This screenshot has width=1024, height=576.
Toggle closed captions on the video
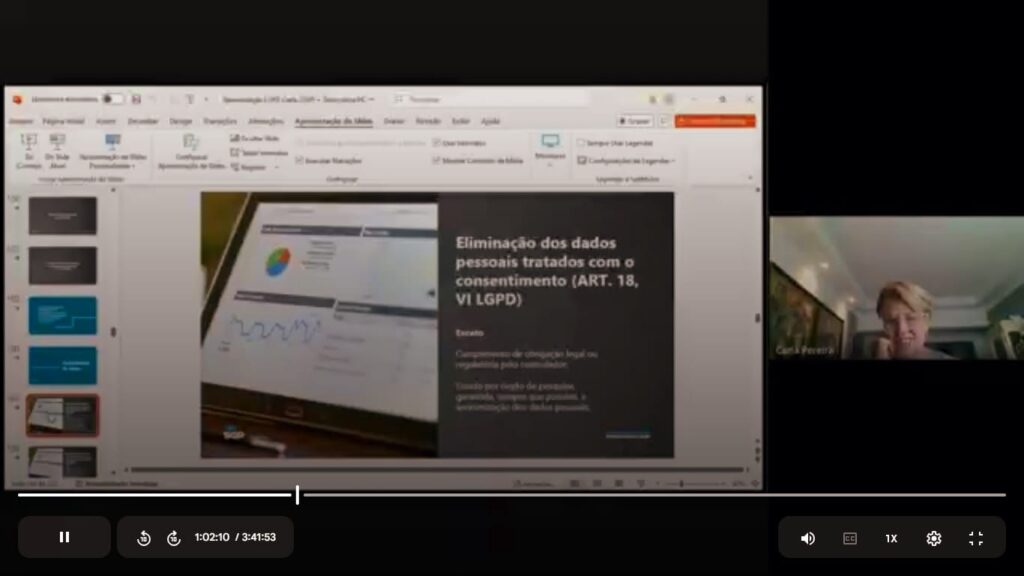(x=850, y=538)
